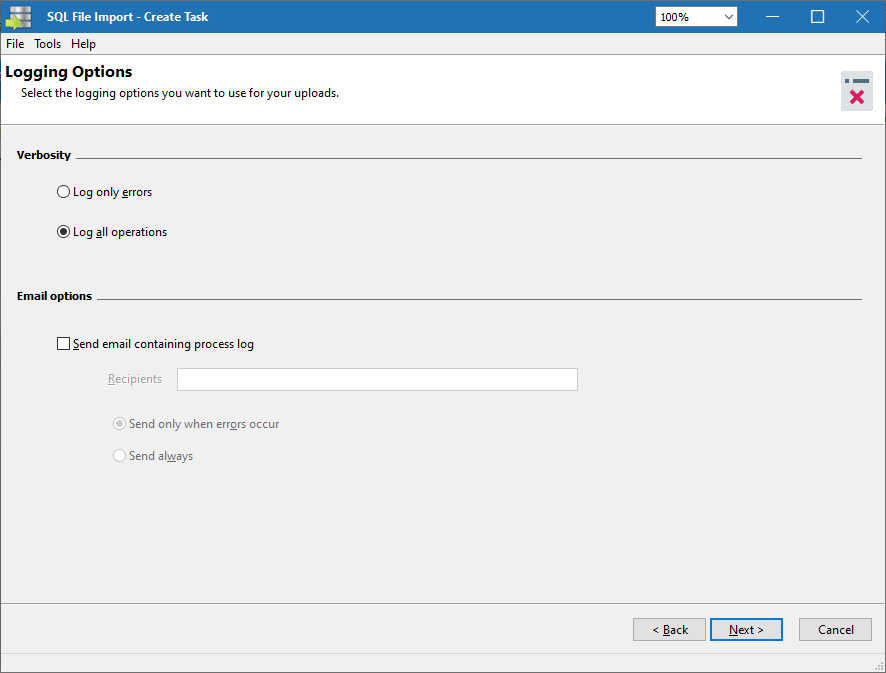The width and height of the screenshot is (886, 673).
Task: Choose the 'Send always' radio button
Action: [120, 456]
